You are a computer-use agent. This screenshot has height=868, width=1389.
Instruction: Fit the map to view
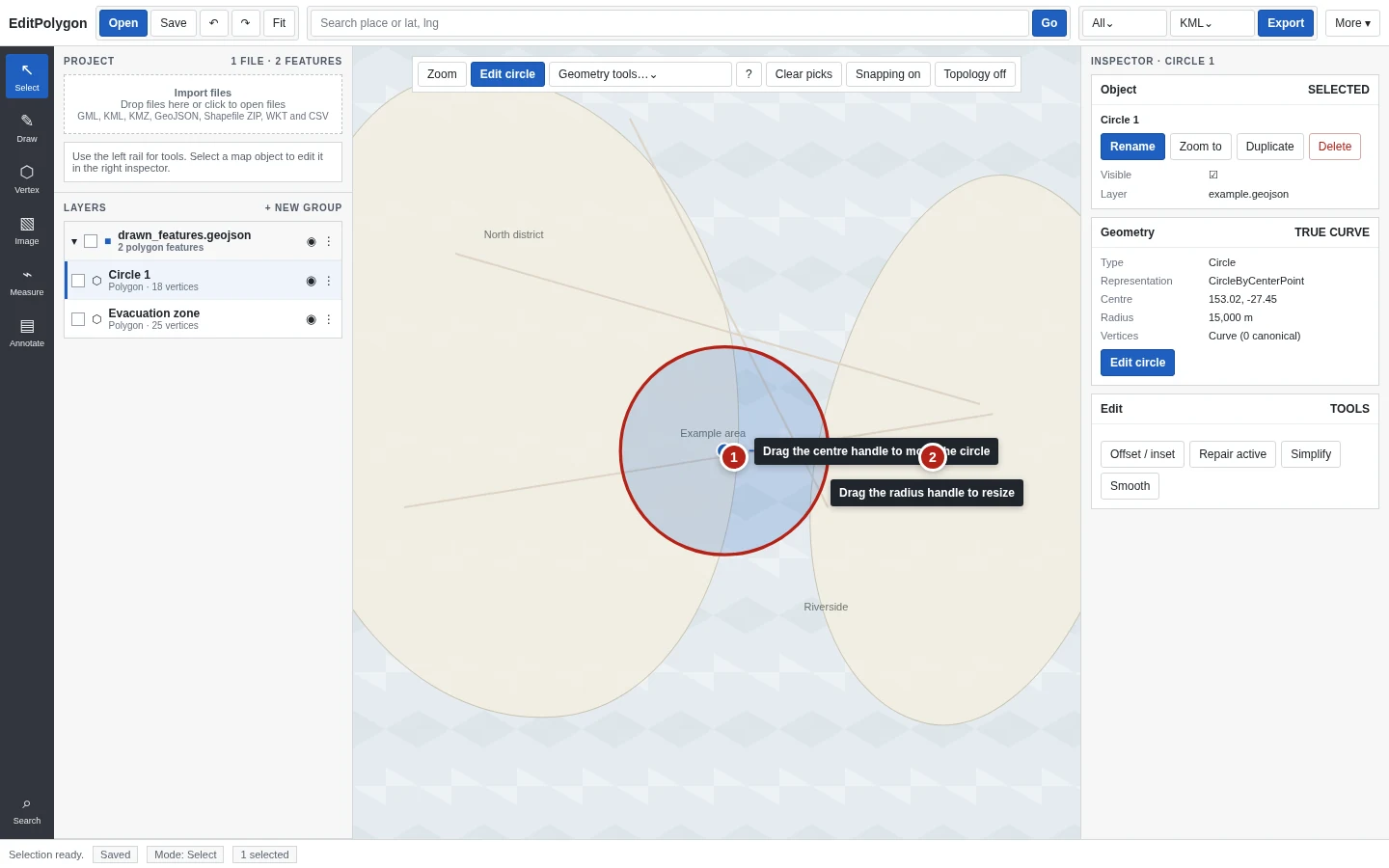click(279, 23)
